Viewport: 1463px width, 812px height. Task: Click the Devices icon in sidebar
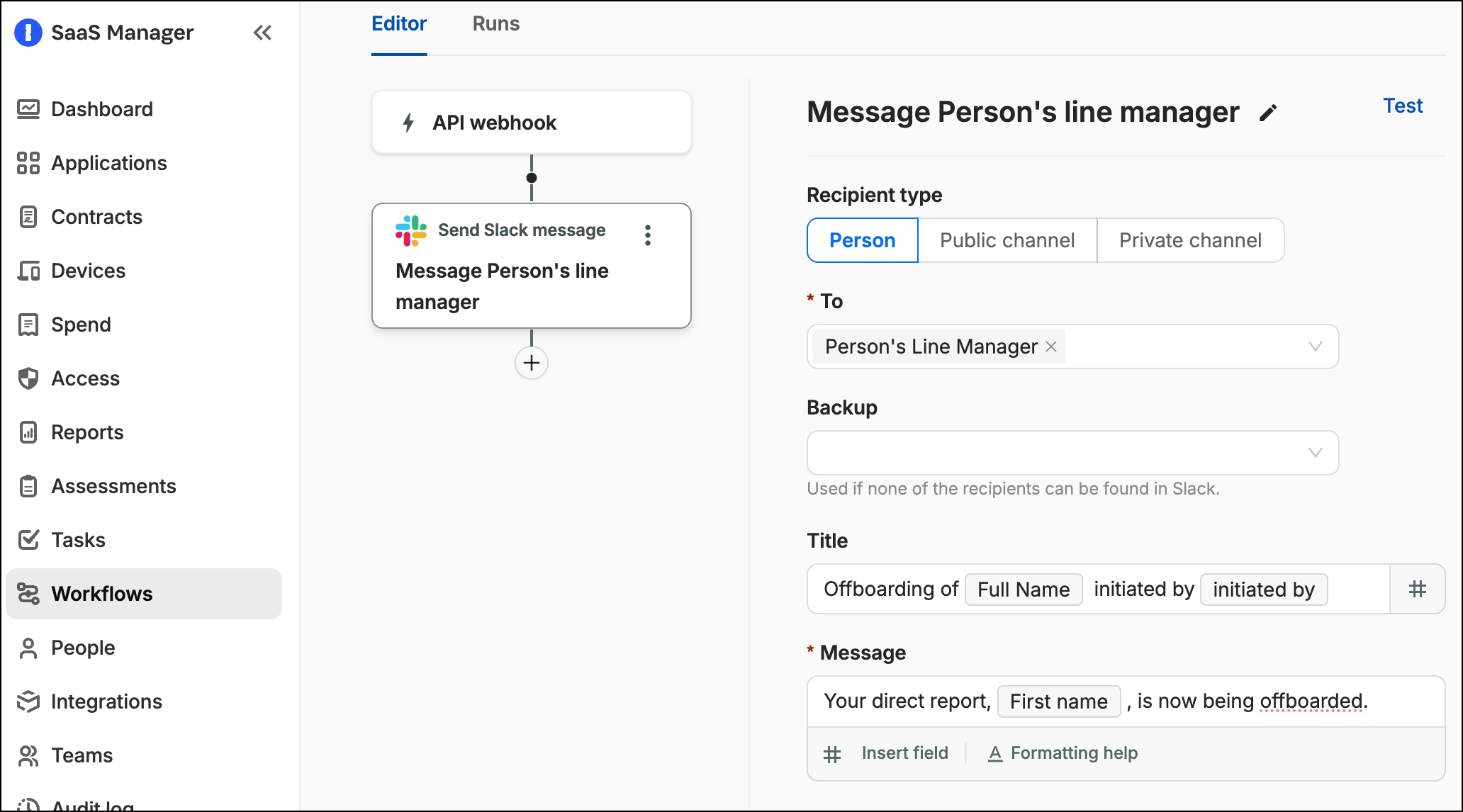pyautogui.click(x=28, y=271)
